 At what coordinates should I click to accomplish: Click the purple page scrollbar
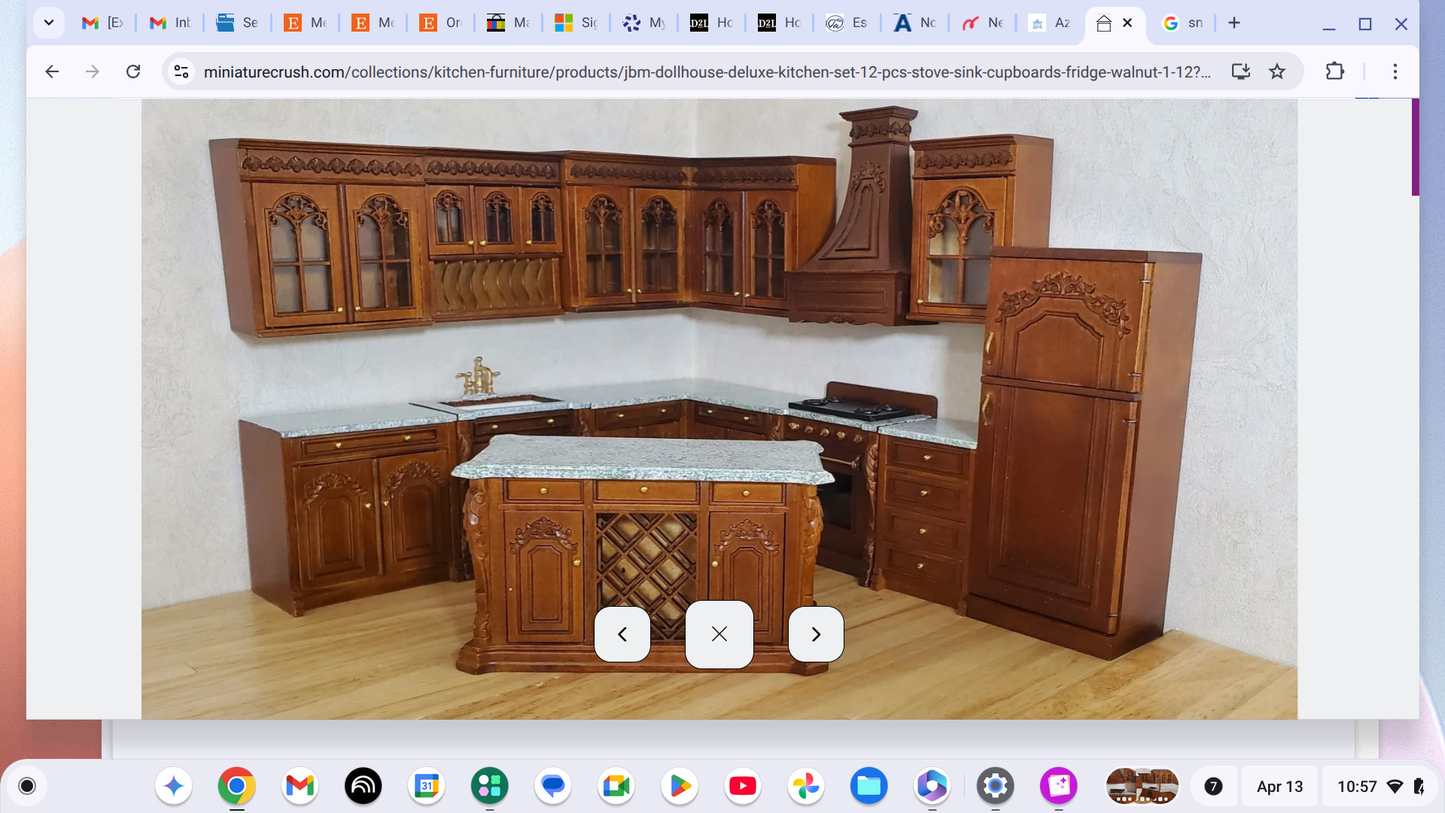(1415, 147)
